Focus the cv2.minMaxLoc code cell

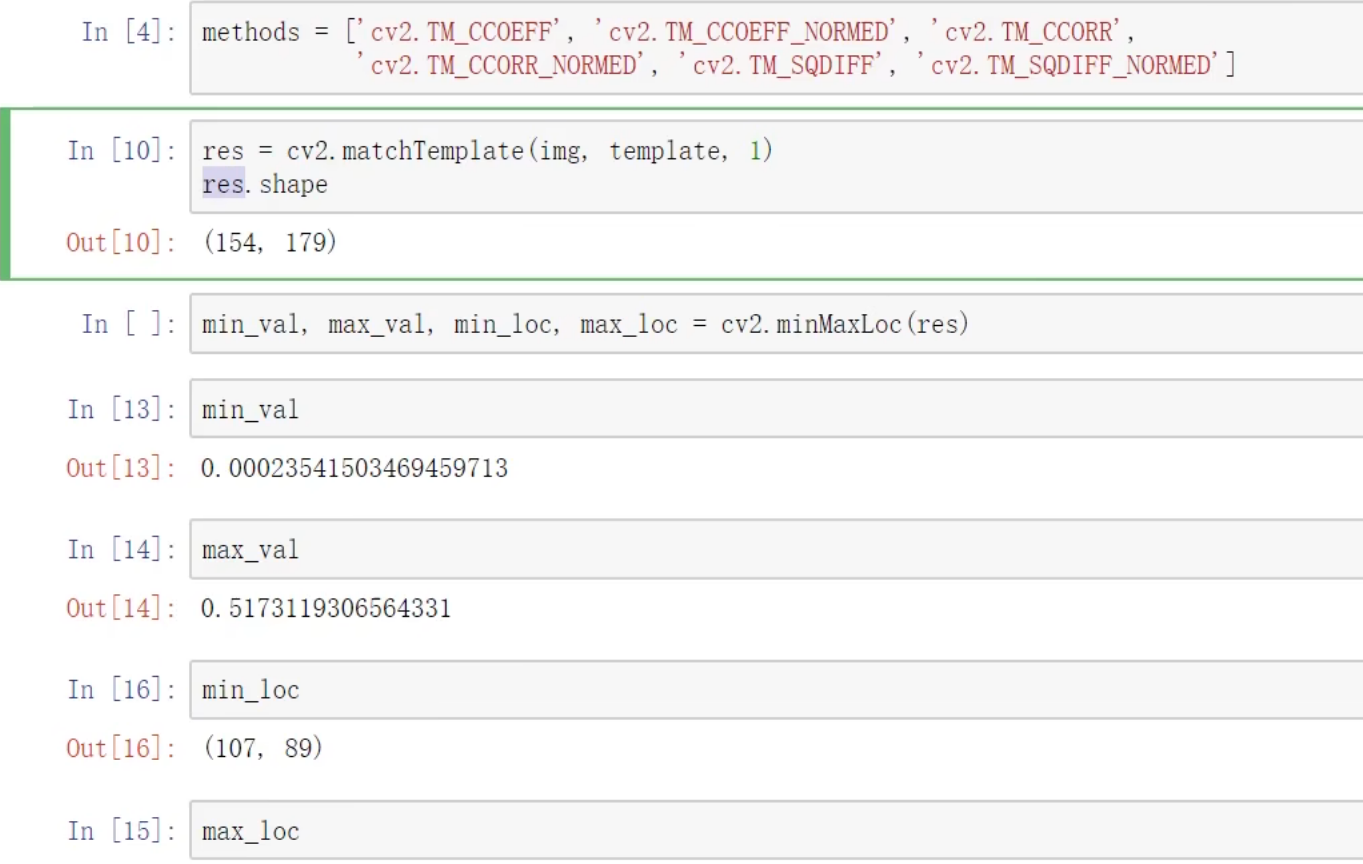click(775, 324)
